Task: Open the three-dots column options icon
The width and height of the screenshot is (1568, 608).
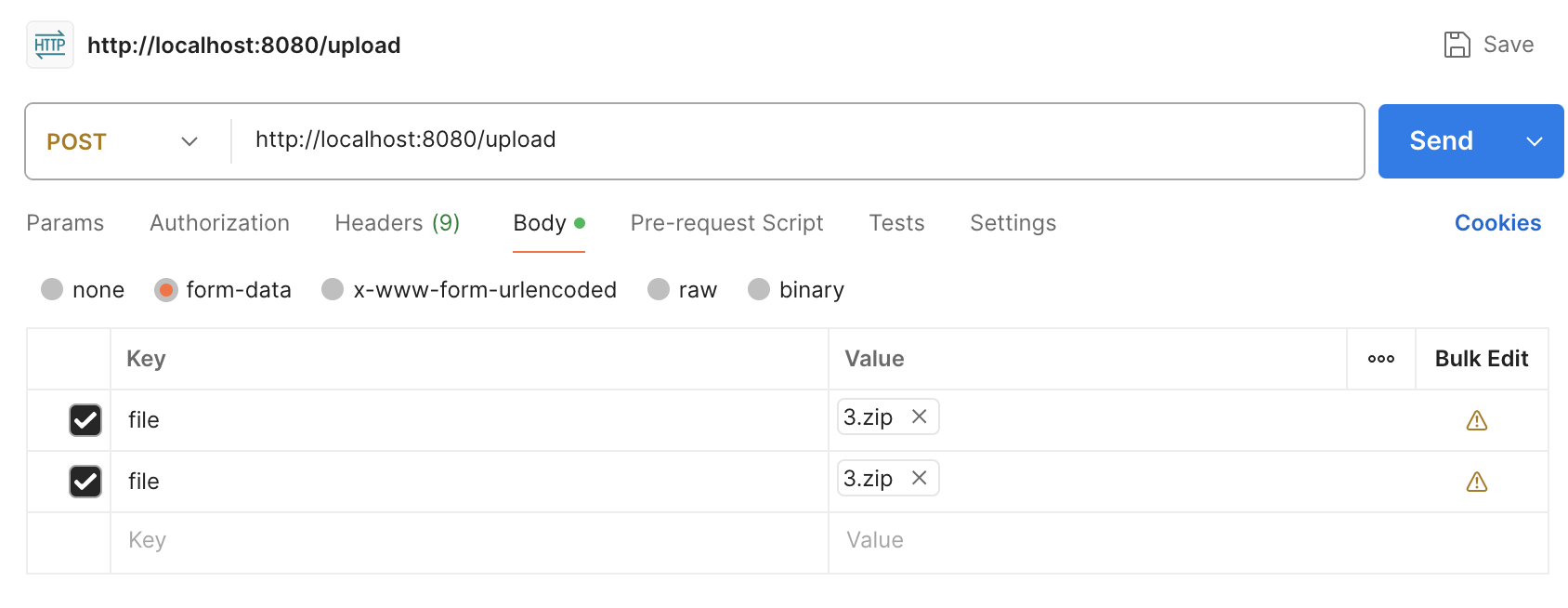Action: (x=1380, y=359)
